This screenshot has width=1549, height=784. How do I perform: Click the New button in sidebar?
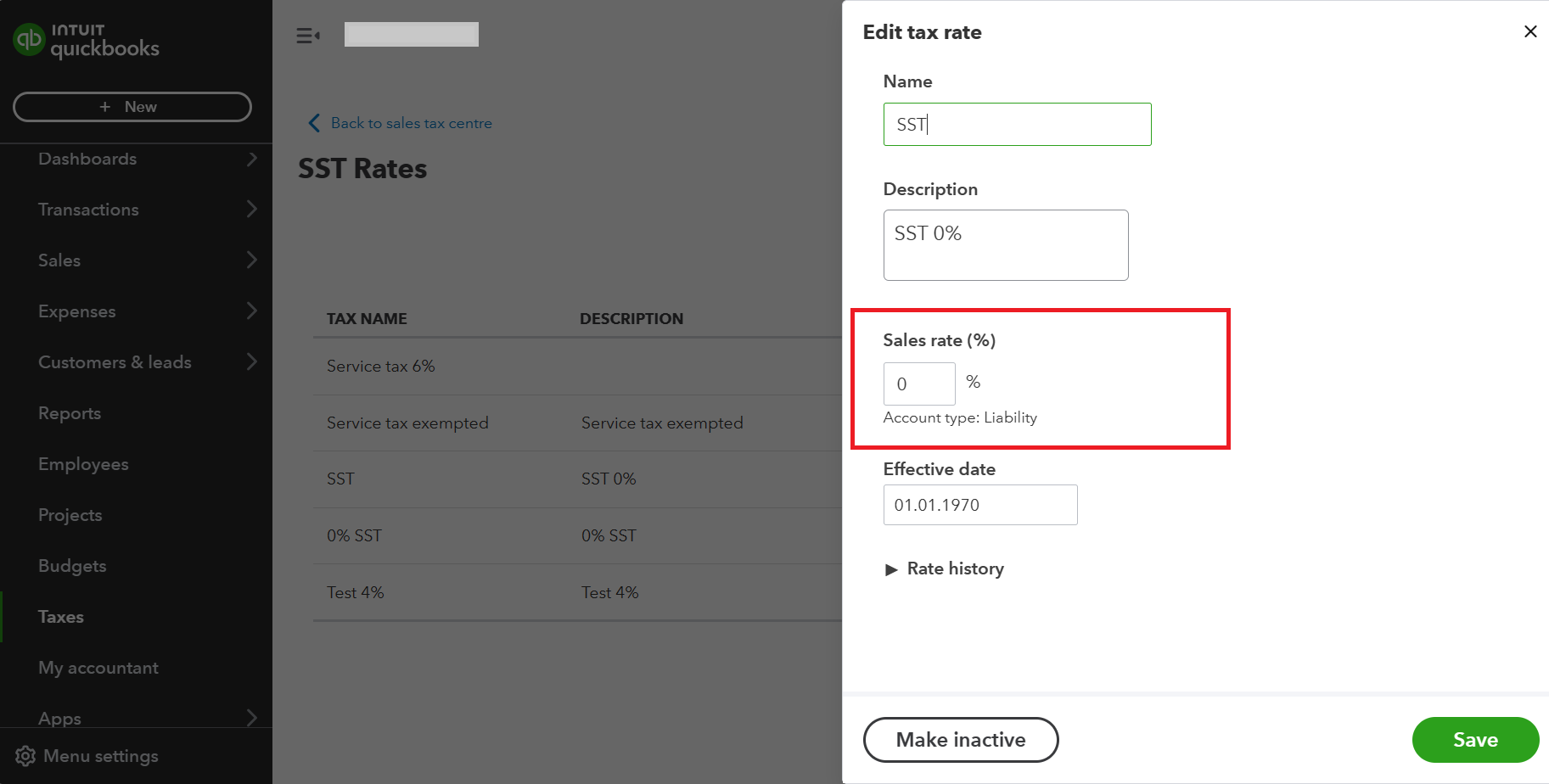coord(132,107)
